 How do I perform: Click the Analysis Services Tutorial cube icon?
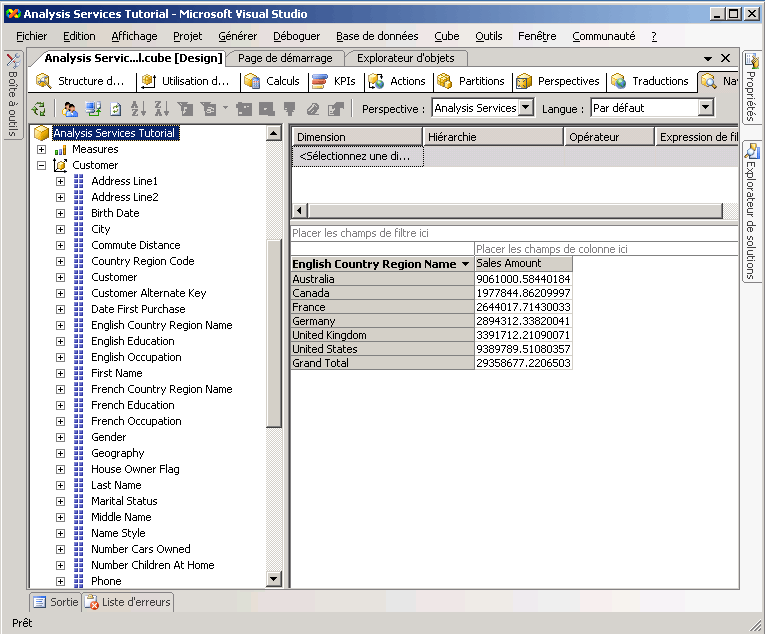point(41,133)
